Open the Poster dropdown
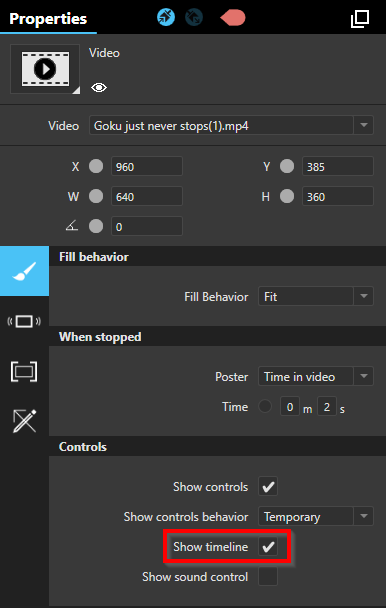386x608 pixels. pyautogui.click(x=316, y=376)
